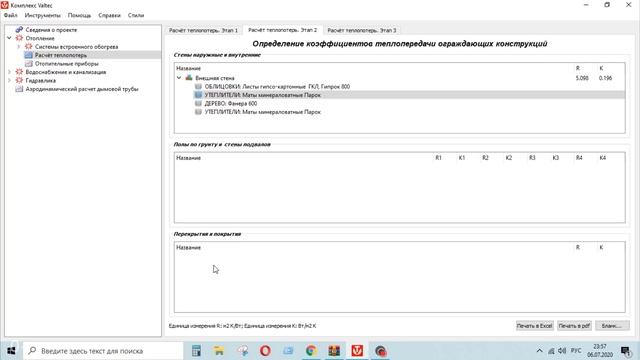This screenshot has width=640, height=360.
Task: Switch to Расчёт теплопотерь. Этап 3 tab
Action: [362, 30]
